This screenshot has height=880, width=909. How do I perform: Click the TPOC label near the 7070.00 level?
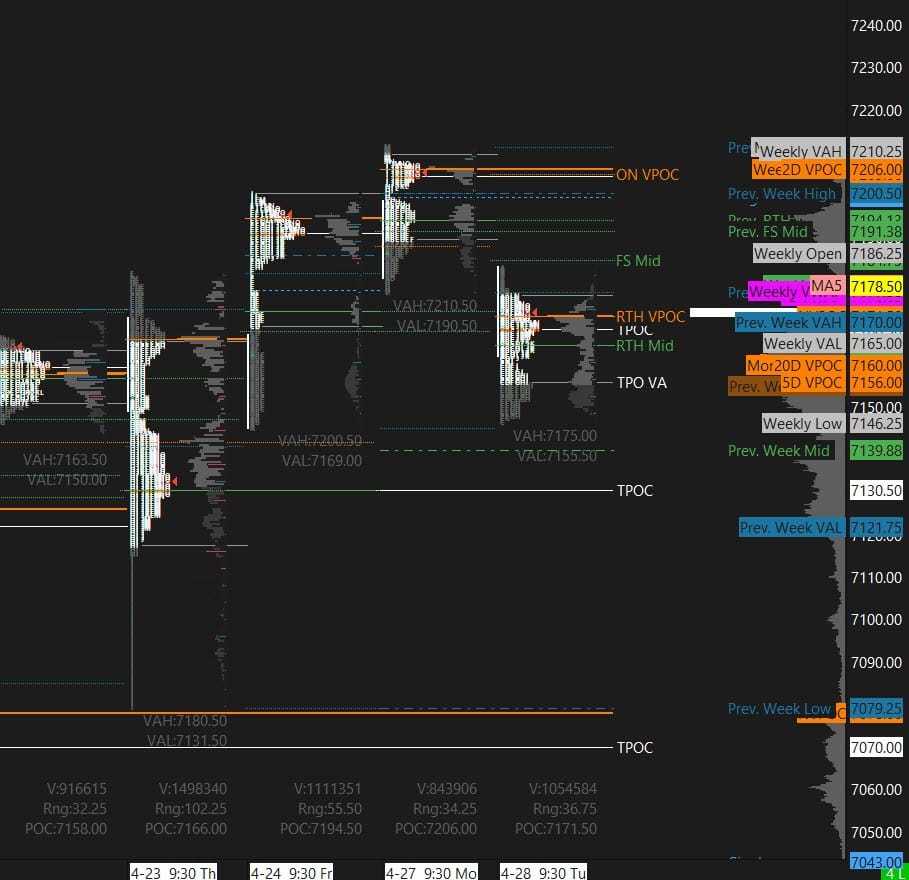[x=634, y=748]
